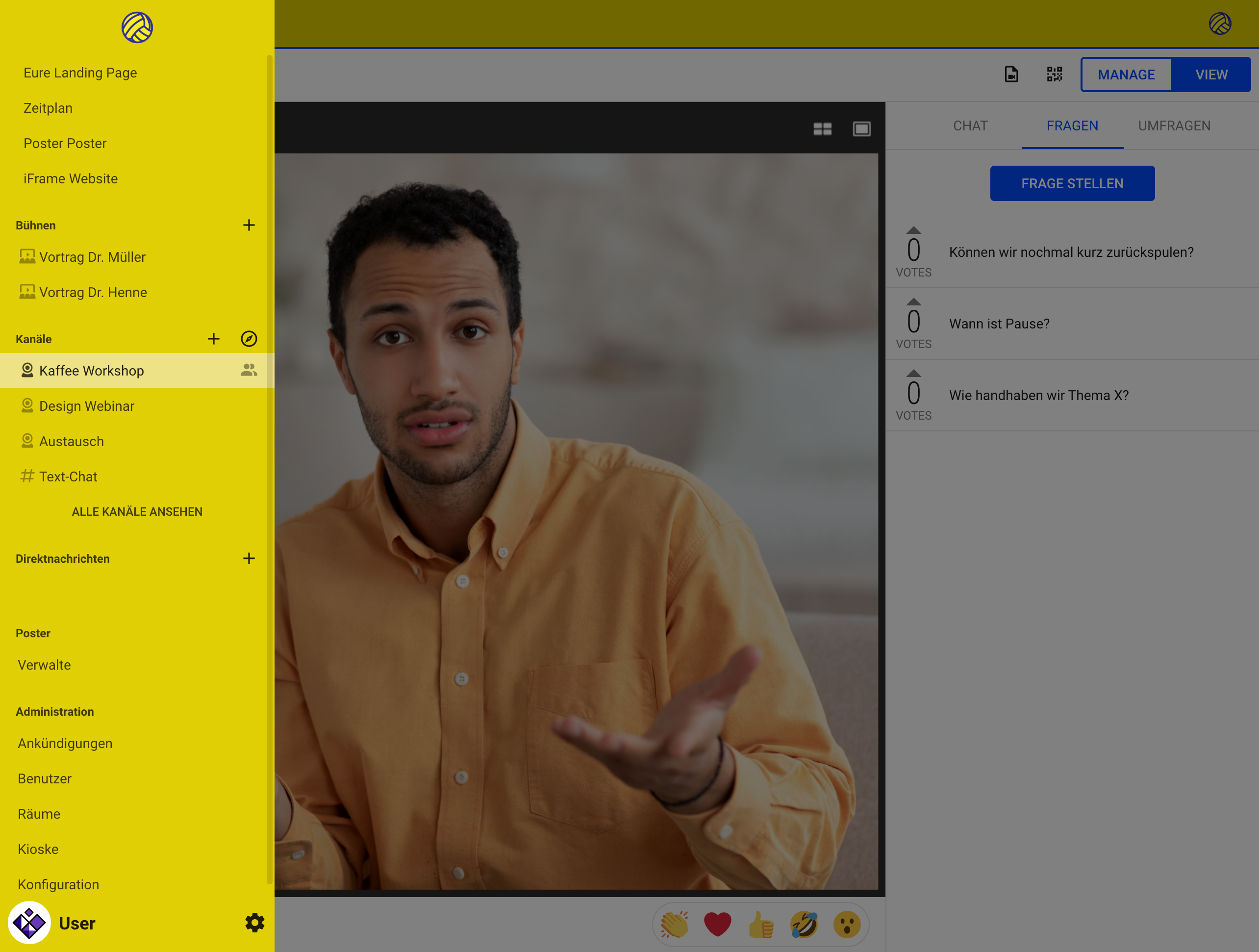This screenshot has width=1259, height=952.
Task: Open the channel explore compass icon
Action: point(249,339)
